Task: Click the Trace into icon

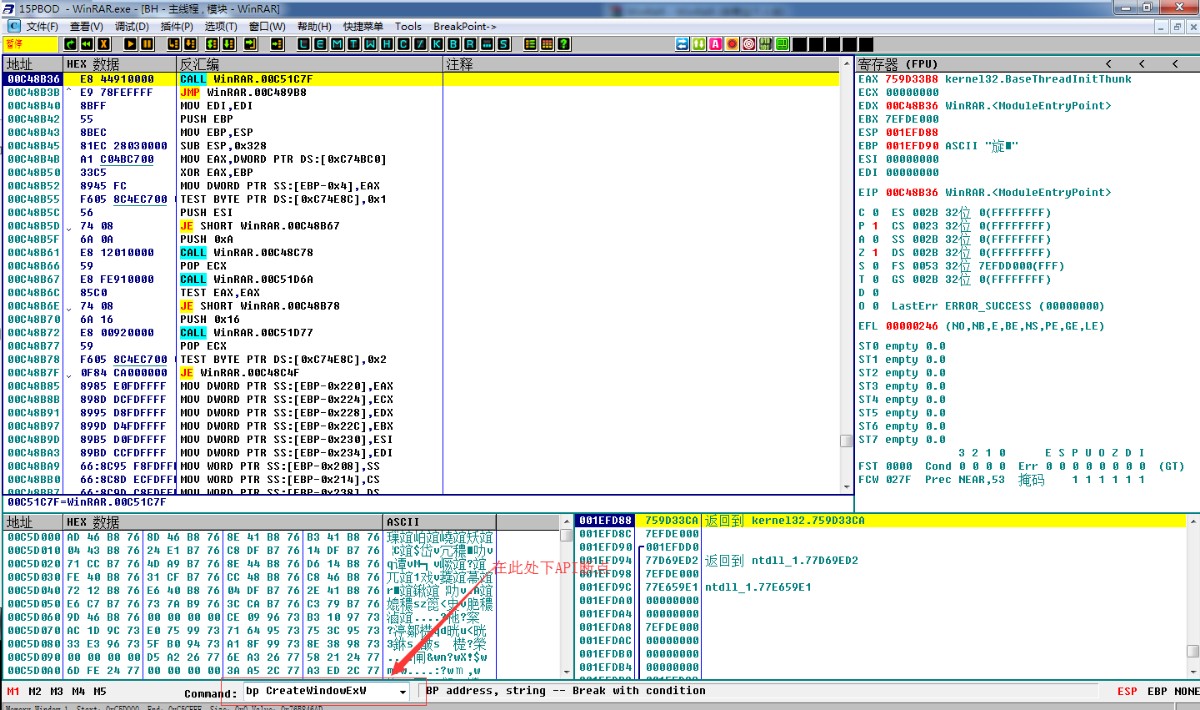Action: point(211,44)
